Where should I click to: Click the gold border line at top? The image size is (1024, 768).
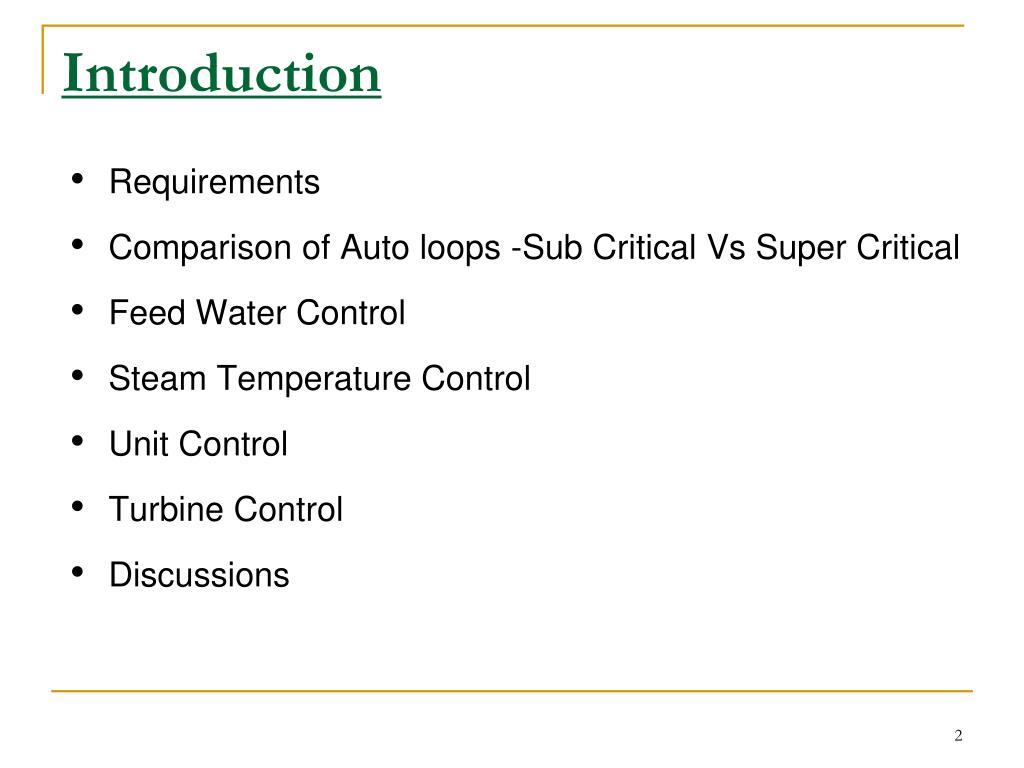pyautogui.click(x=503, y=26)
